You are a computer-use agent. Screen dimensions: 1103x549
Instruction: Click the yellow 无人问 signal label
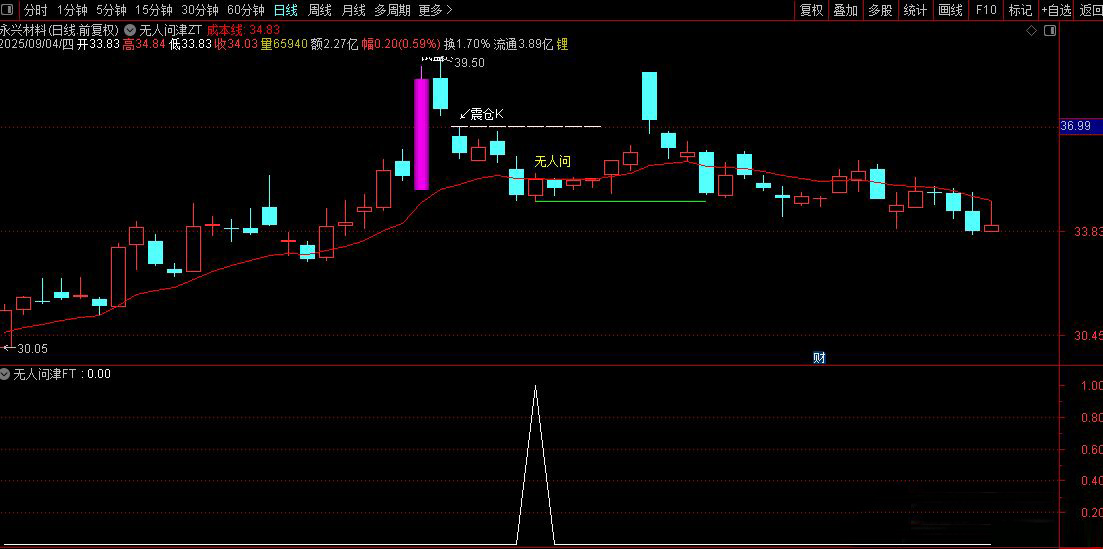[x=552, y=161]
